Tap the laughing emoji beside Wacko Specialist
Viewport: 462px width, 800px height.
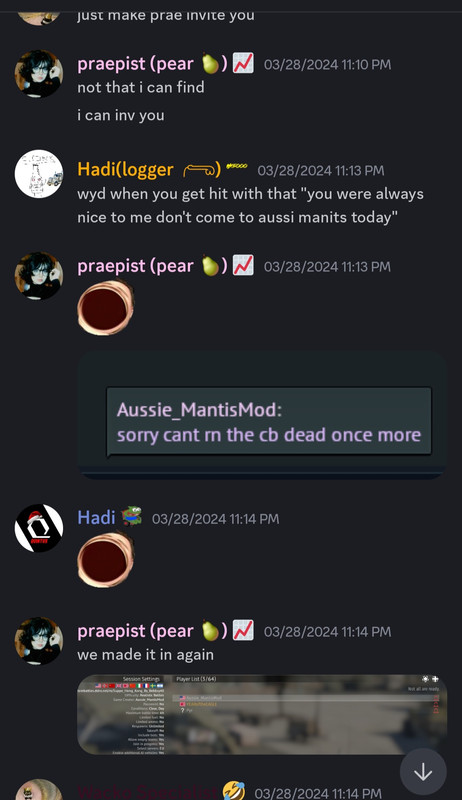point(234,791)
